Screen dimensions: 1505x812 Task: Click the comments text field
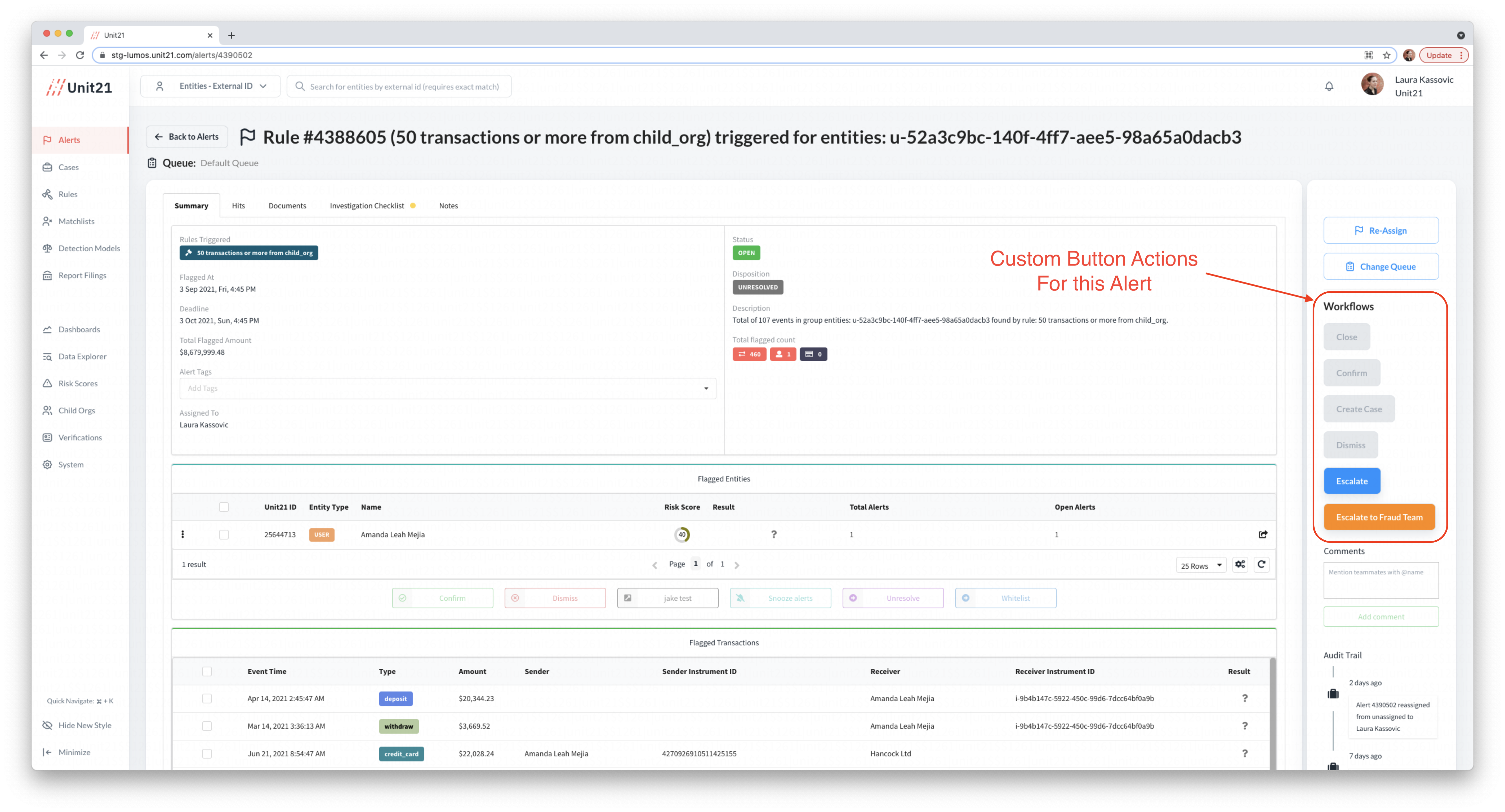coord(1381,580)
